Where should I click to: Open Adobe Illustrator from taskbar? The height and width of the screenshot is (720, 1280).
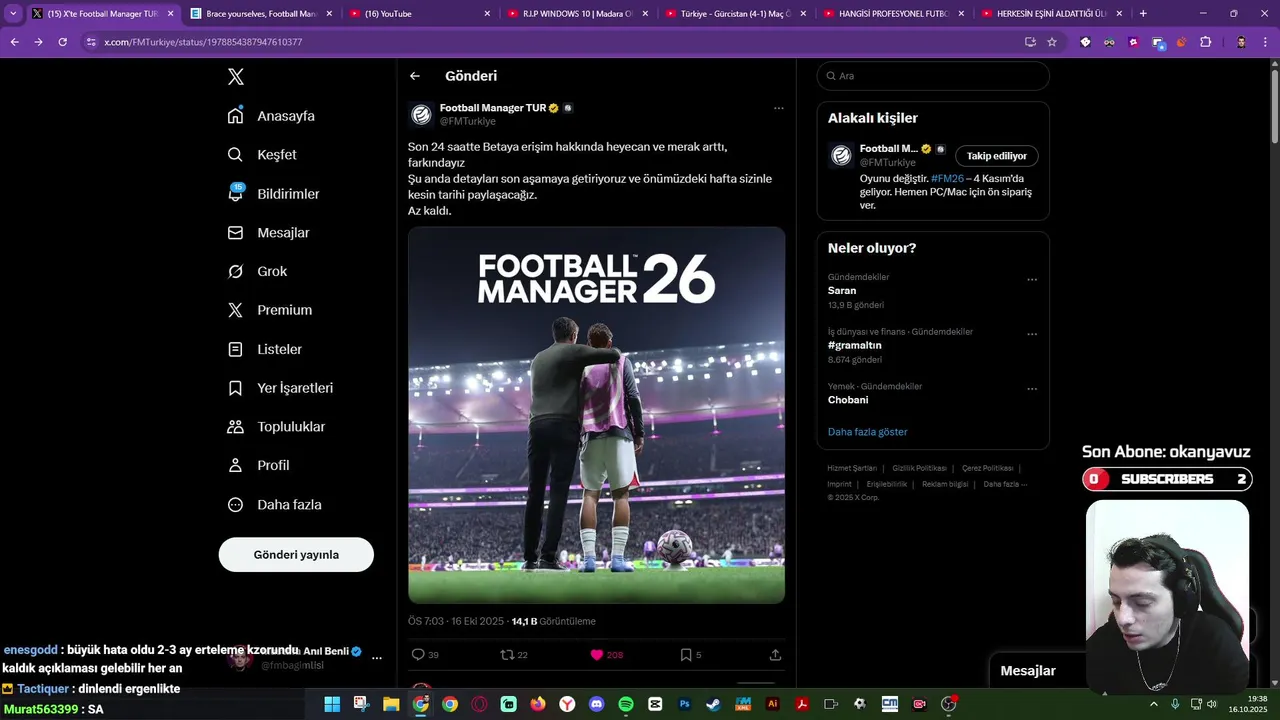click(x=772, y=704)
